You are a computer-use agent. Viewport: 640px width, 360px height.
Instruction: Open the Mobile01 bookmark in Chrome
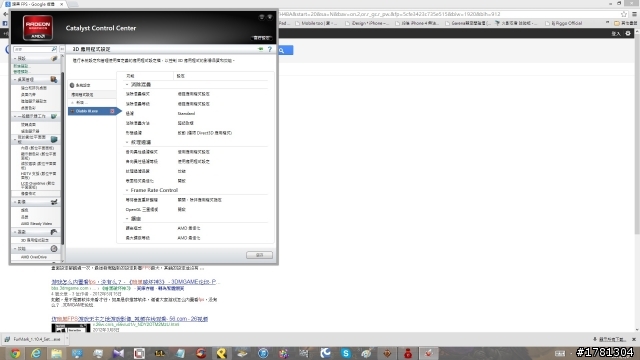(x=316, y=23)
